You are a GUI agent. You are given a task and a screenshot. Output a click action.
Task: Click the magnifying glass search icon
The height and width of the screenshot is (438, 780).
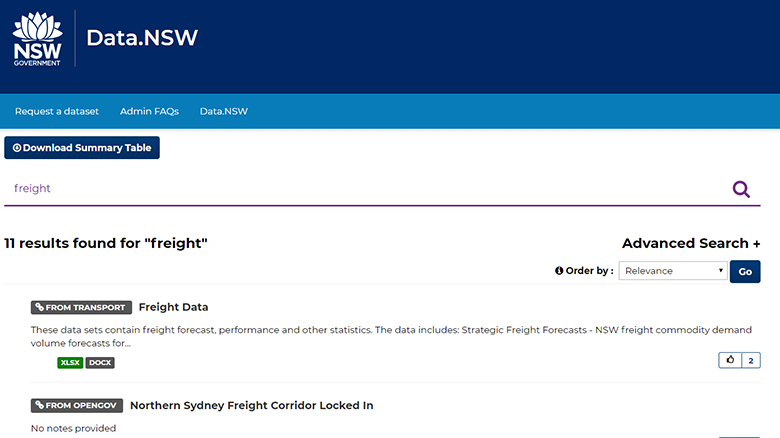click(741, 189)
